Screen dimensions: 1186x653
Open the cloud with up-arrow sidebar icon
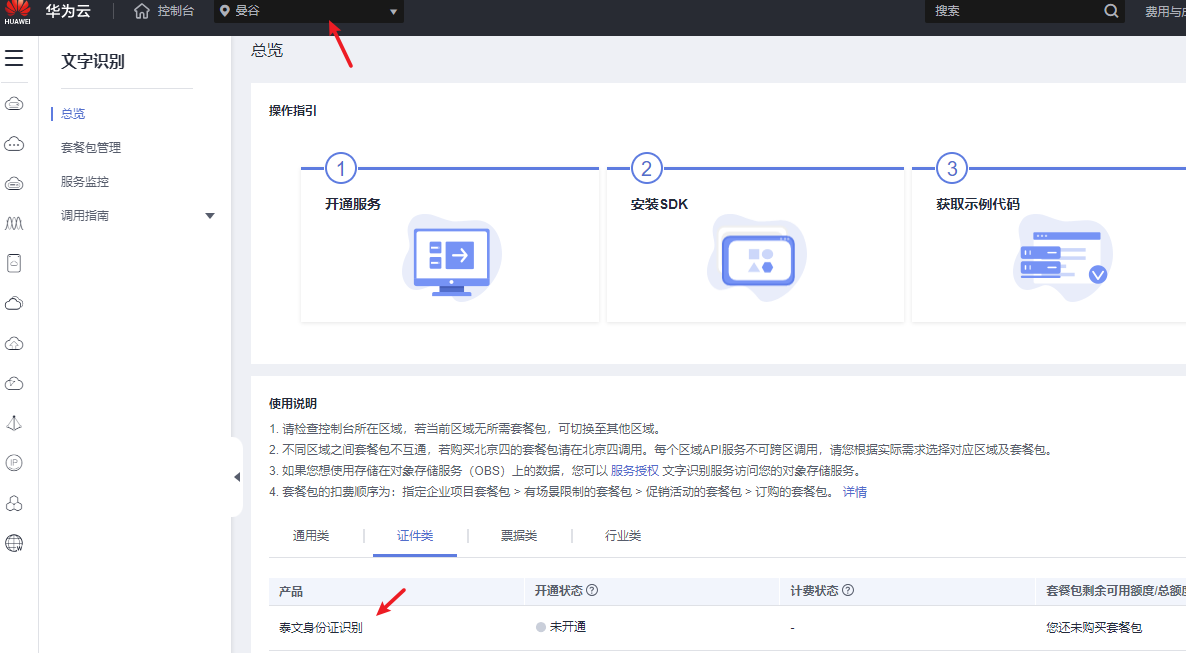tap(14, 344)
